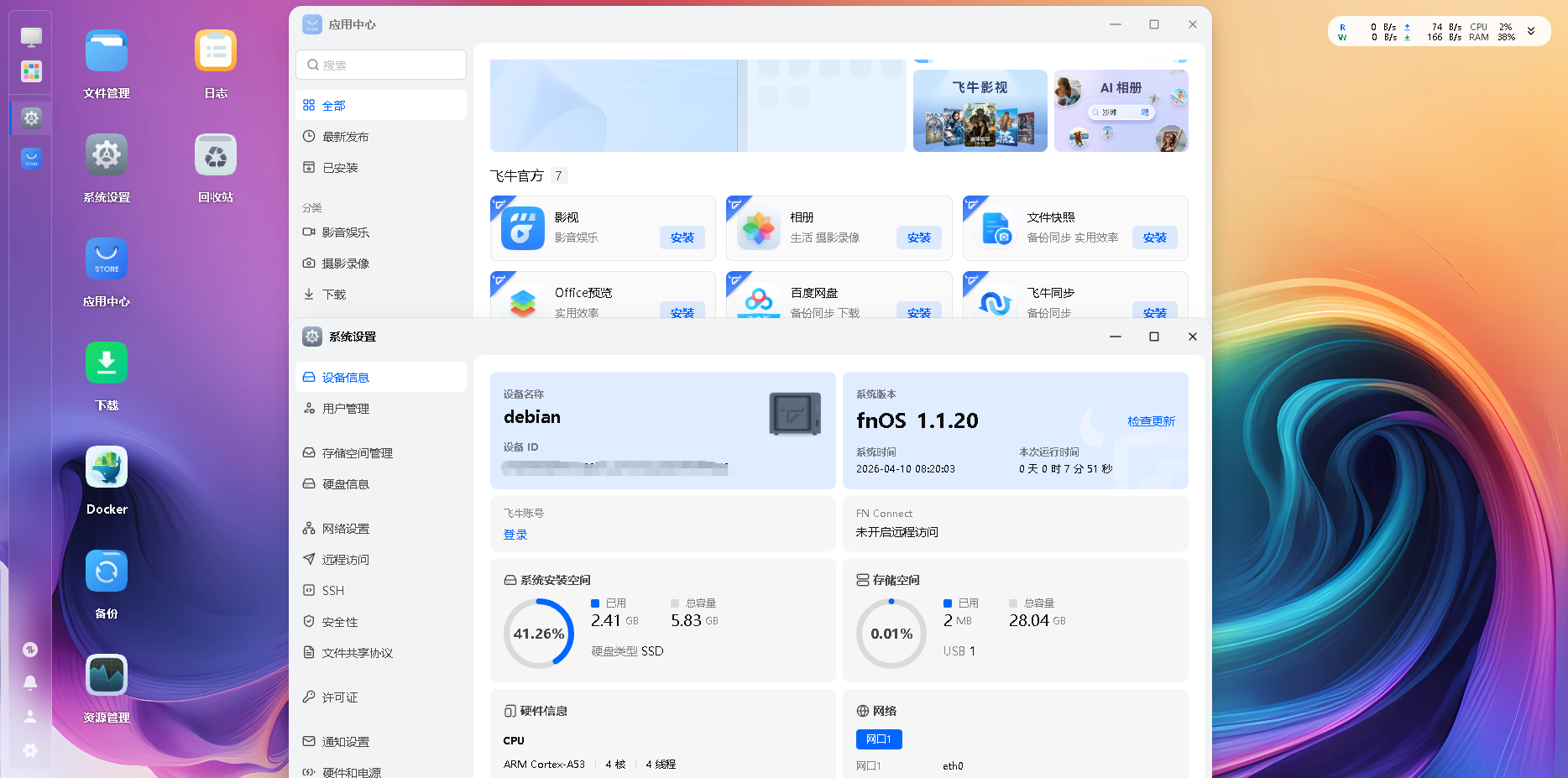Install the 相册 app
The image size is (1568, 778).
(919, 238)
